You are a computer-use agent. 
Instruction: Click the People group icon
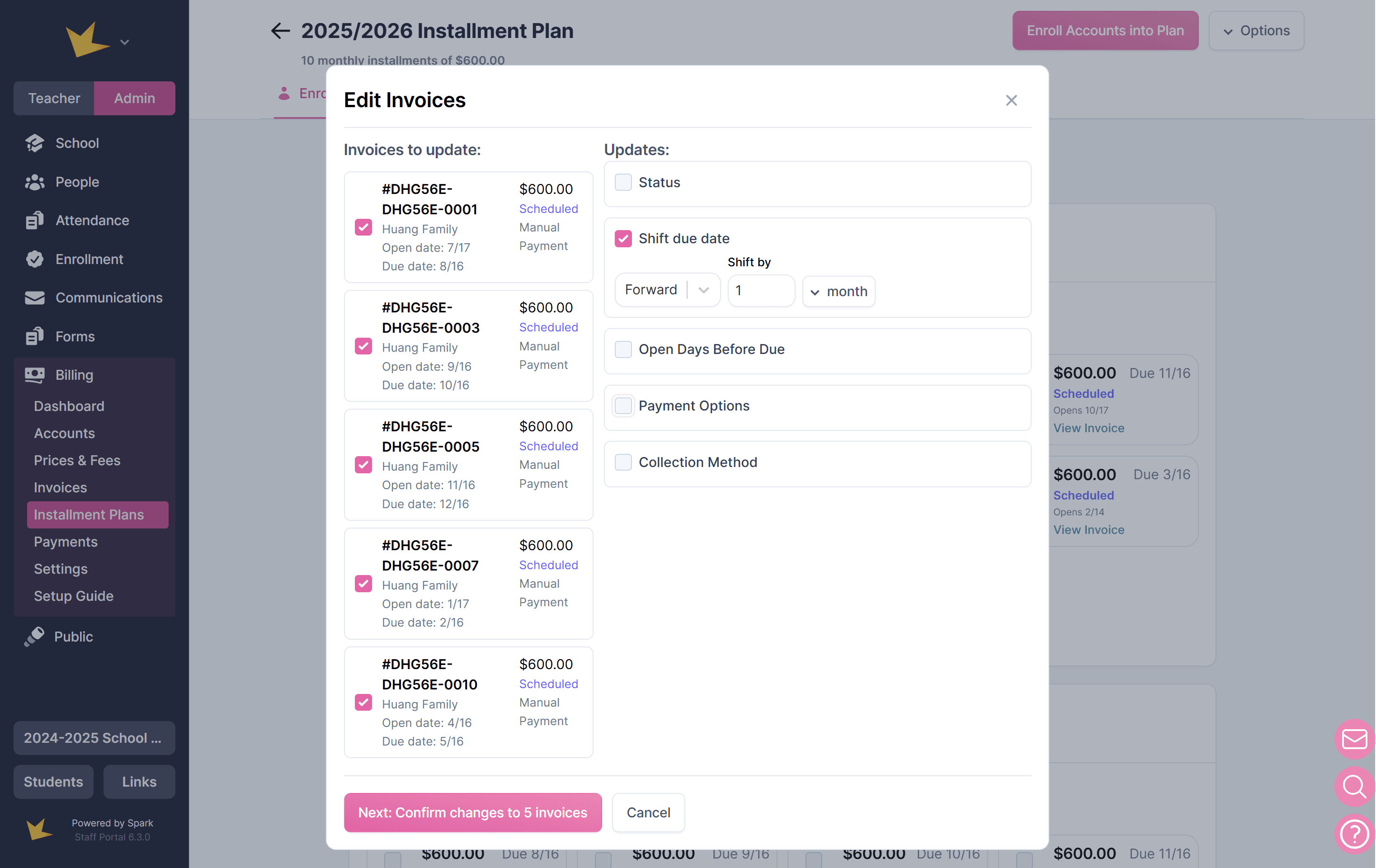(35, 182)
